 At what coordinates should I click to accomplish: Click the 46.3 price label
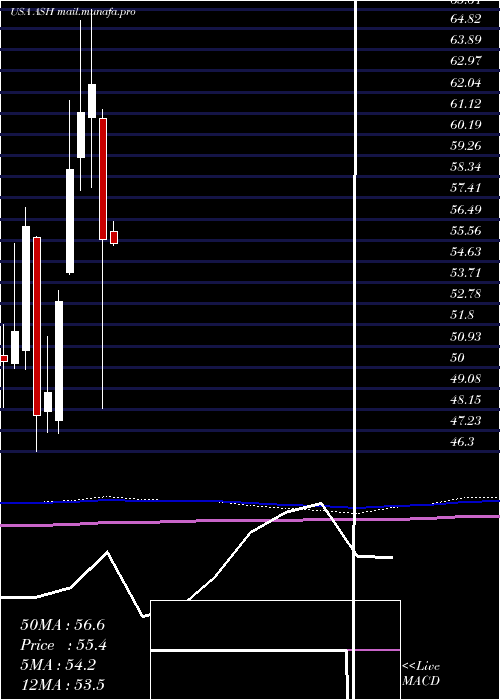pyautogui.click(x=462, y=442)
